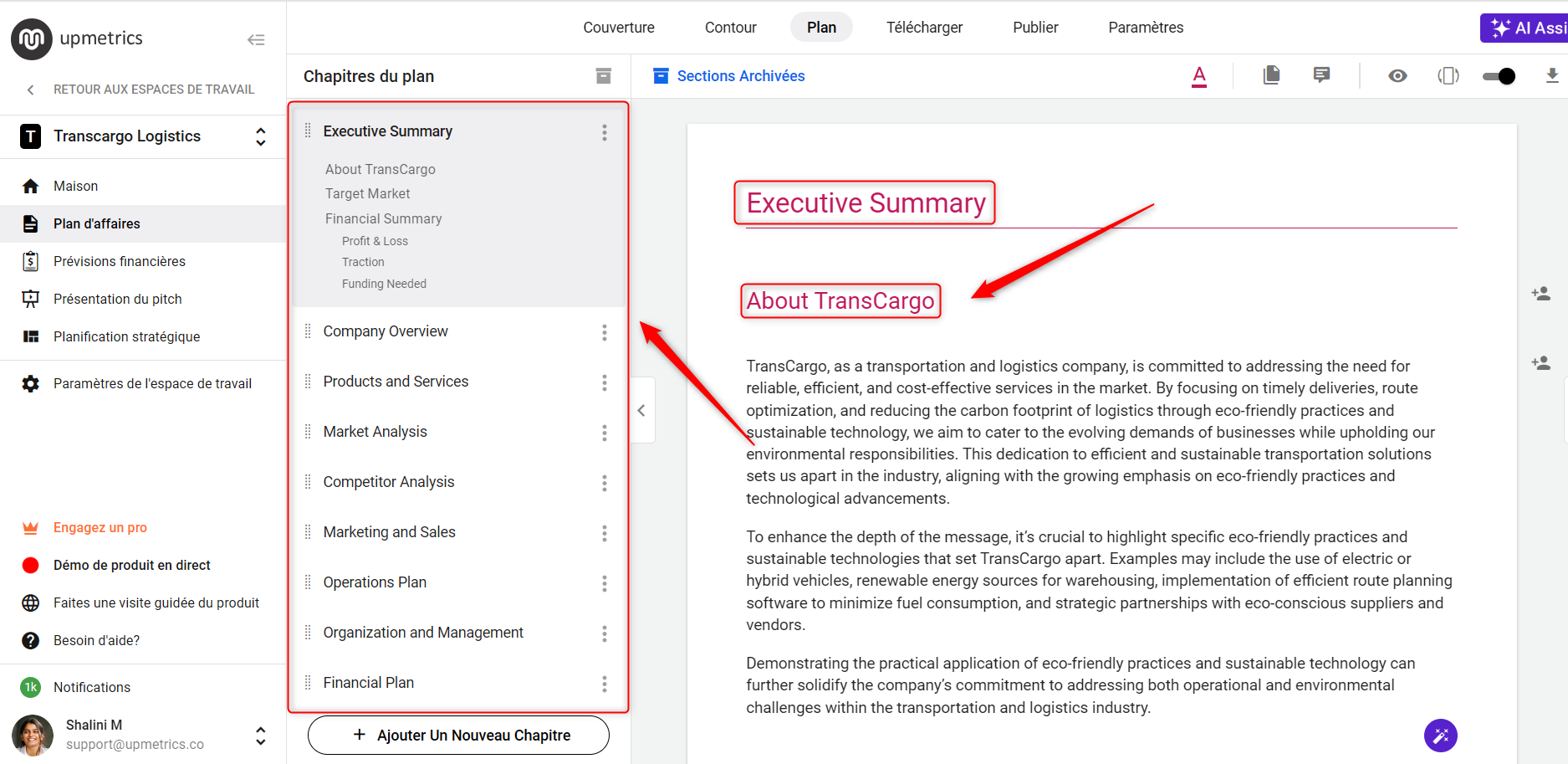Screen dimensions: 1568x764
Task: Open options menu for Market Analysis chapter
Action: [x=604, y=433]
